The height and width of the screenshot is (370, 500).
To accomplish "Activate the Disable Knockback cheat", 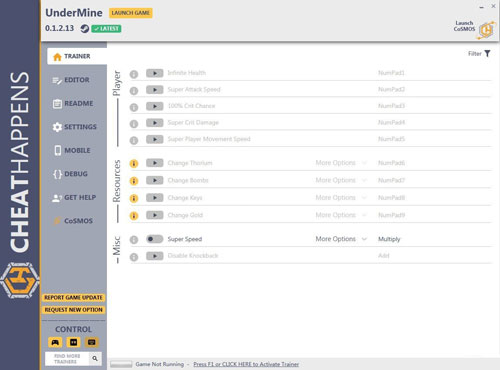I will pos(155,256).
